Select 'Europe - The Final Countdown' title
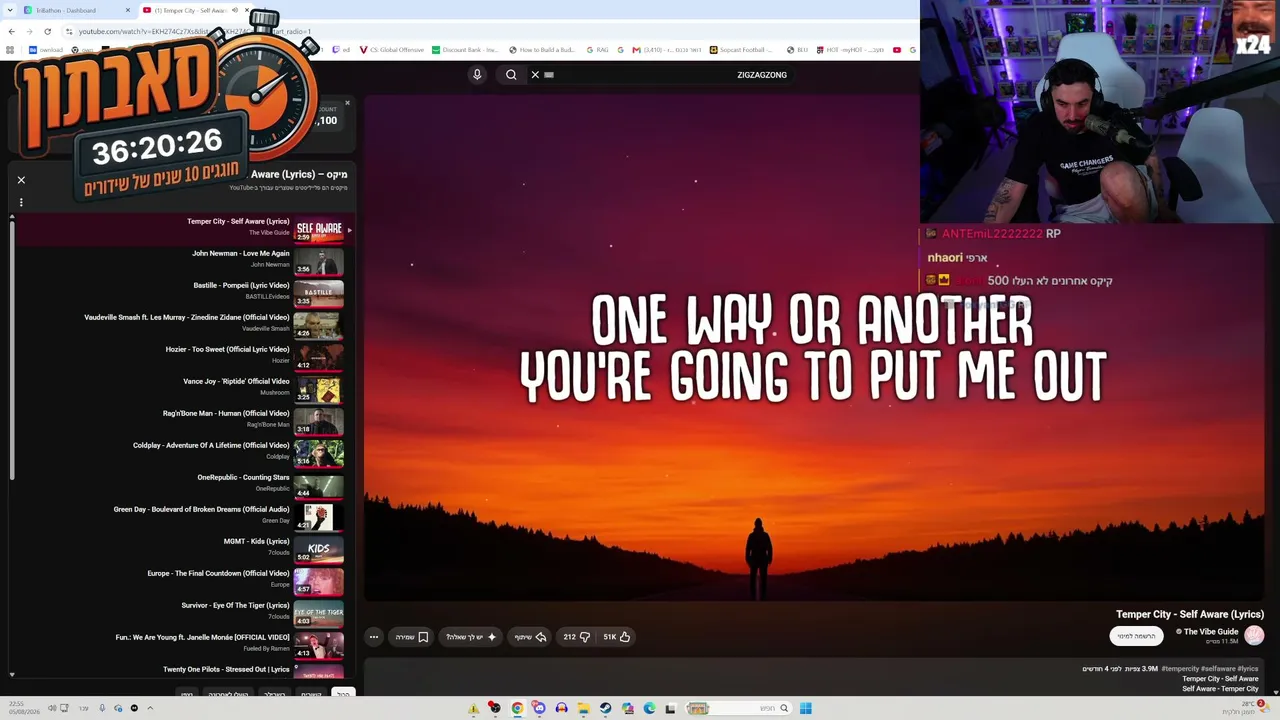Screen dimensions: 1280x720 [x=218, y=574]
